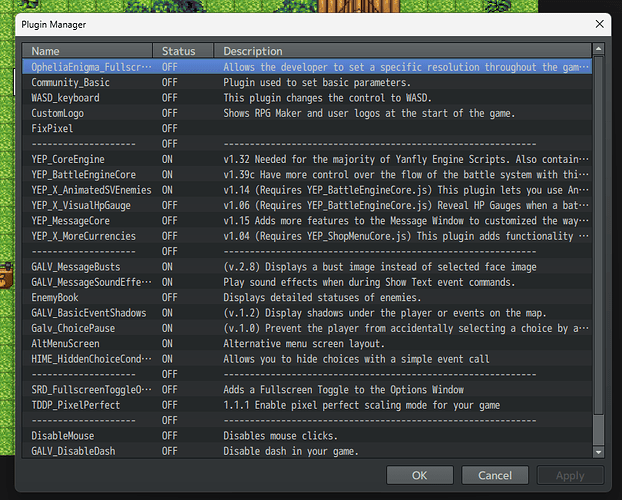Click description "This plugin changes the control to WASD."
Image resolution: width=622 pixels, height=500 pixels.
[x=327, y=98]
